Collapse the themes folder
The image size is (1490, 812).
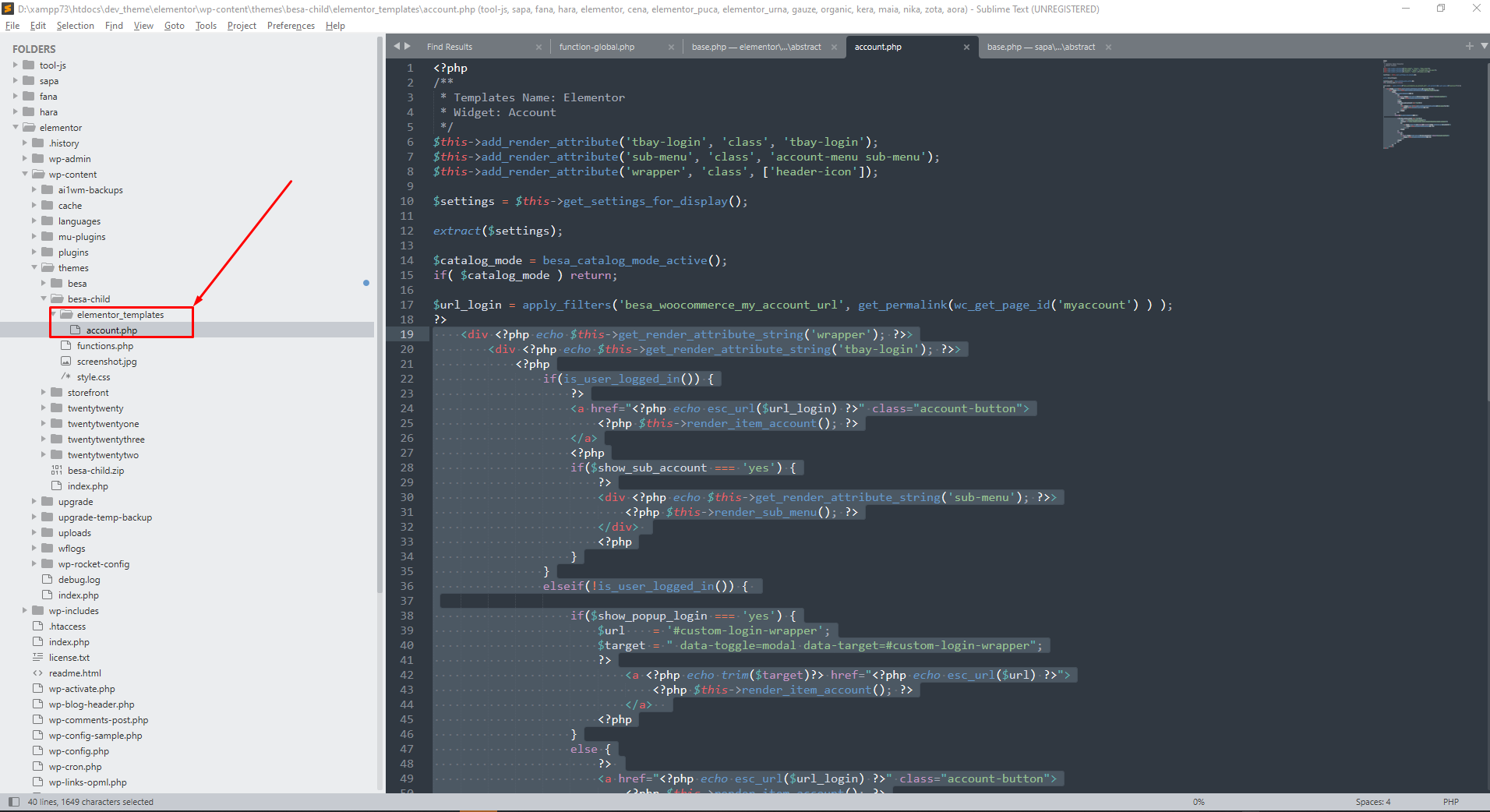pyautogui.click(x=34, y=267)
